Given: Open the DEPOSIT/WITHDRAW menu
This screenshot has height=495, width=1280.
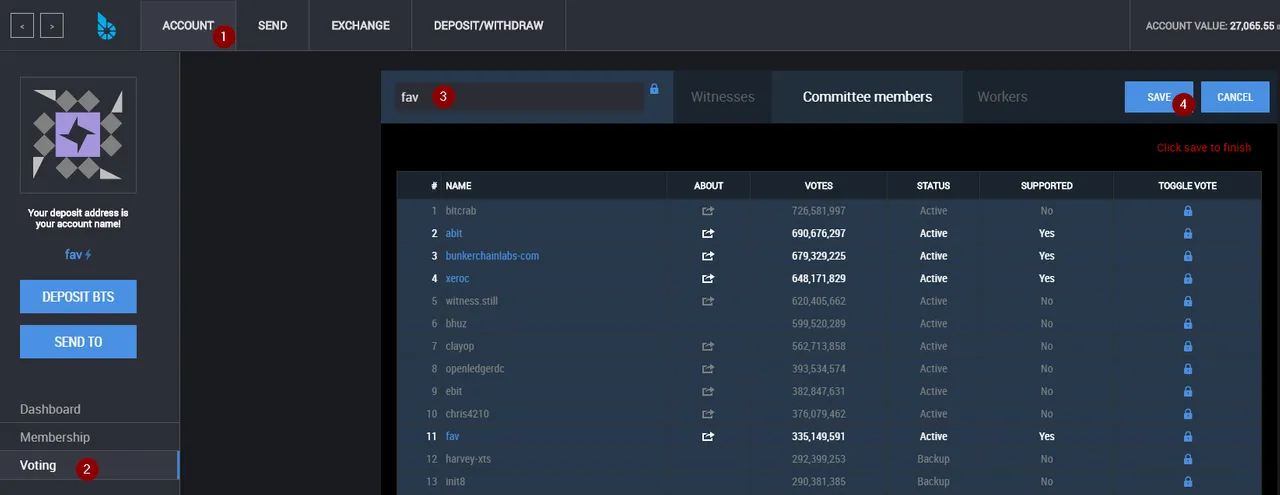Looking at the screenshot, I should 489,26.
